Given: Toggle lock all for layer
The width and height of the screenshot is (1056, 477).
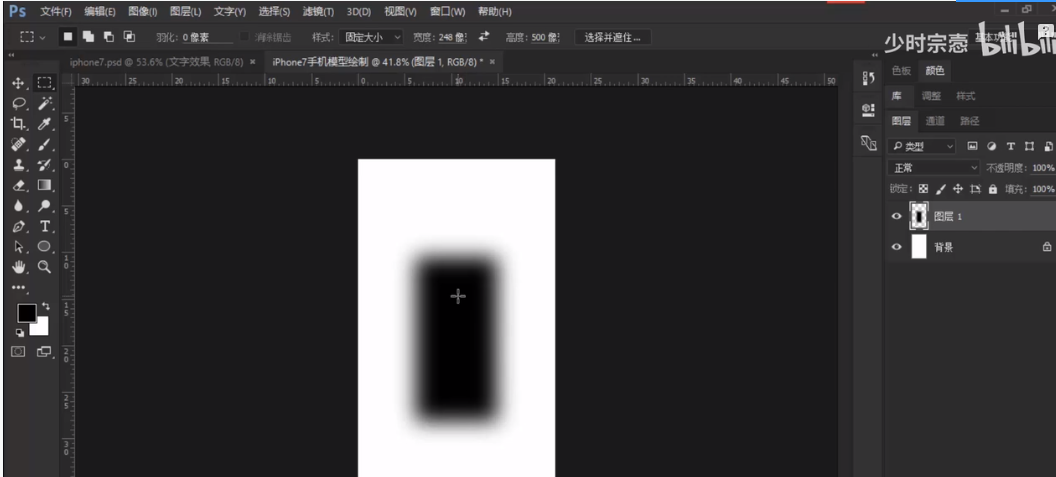Looking at the screenshot, I should coord(992,189).
